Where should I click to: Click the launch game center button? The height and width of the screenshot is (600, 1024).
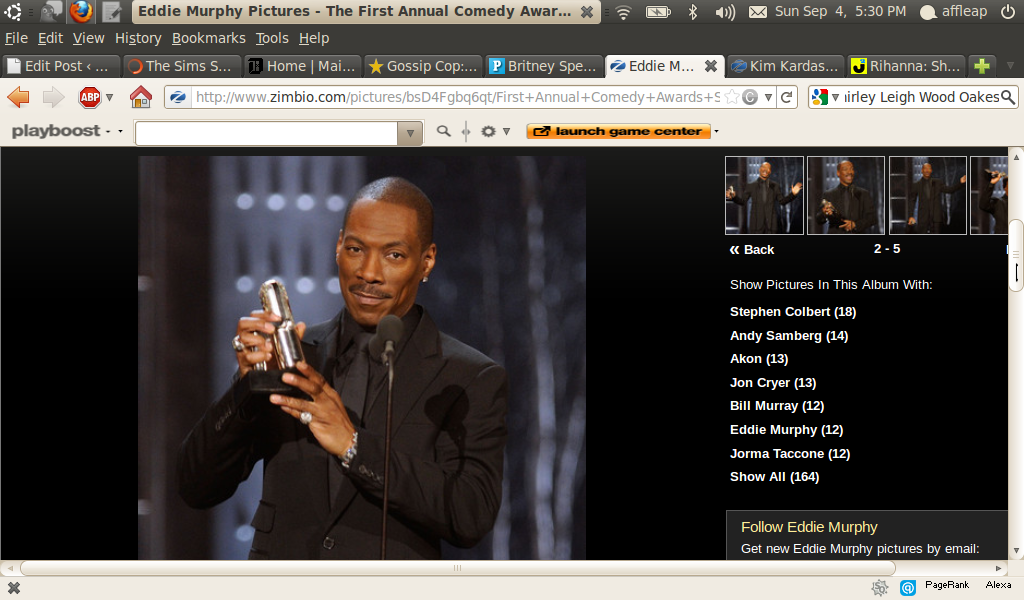[618, 131]
